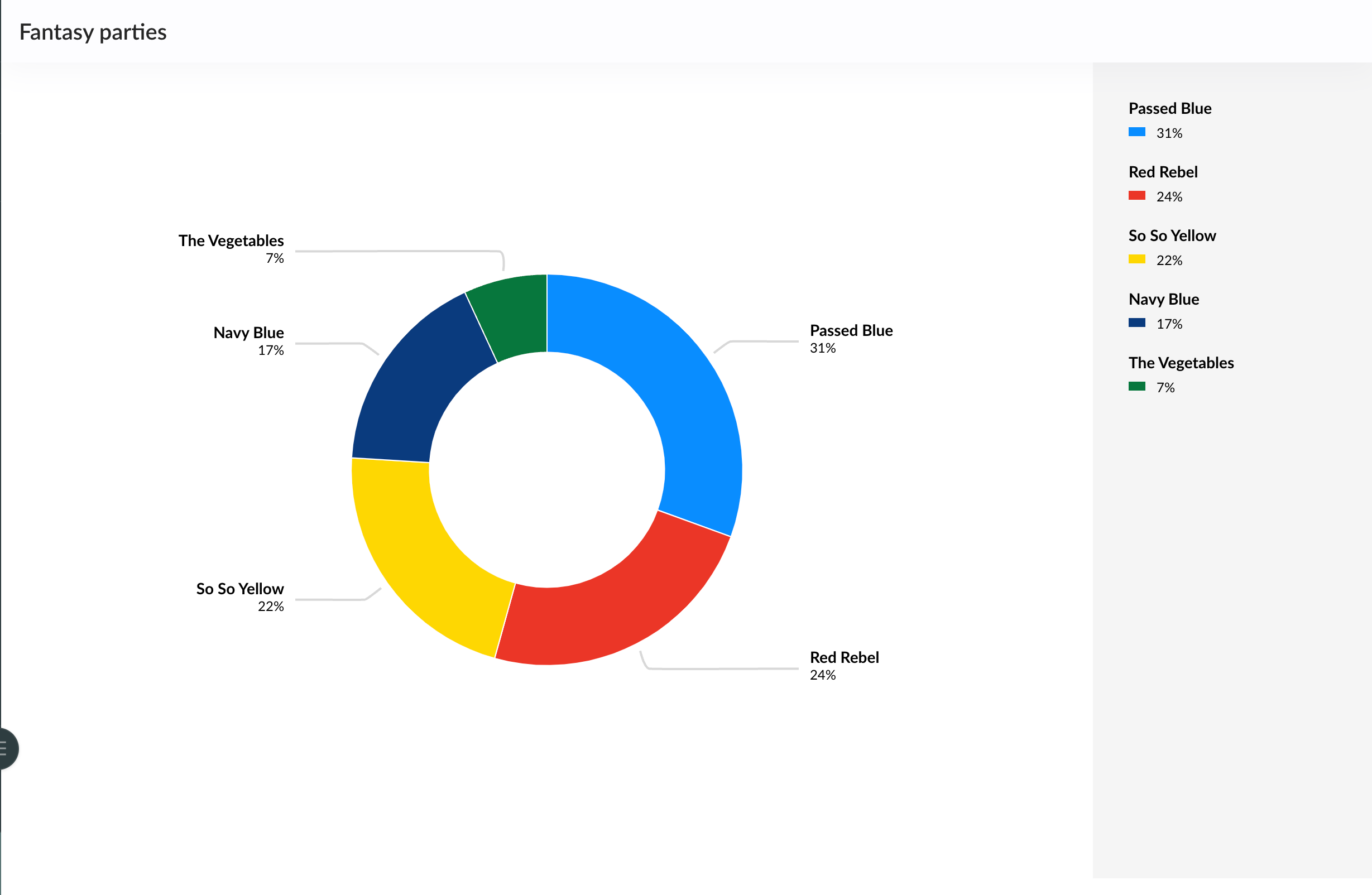Click The Vegetables chart callout label

[231, 241]
